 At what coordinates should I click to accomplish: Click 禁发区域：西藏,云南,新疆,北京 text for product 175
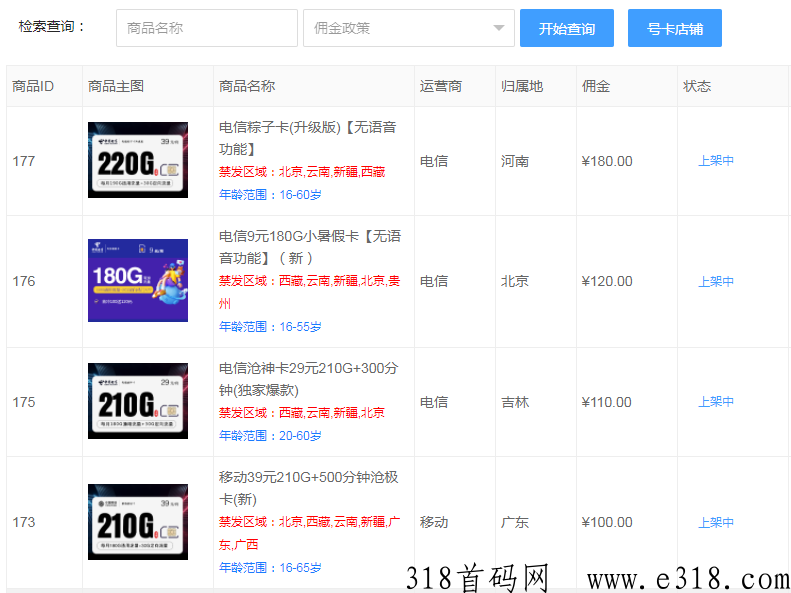(x=302, y=413)
